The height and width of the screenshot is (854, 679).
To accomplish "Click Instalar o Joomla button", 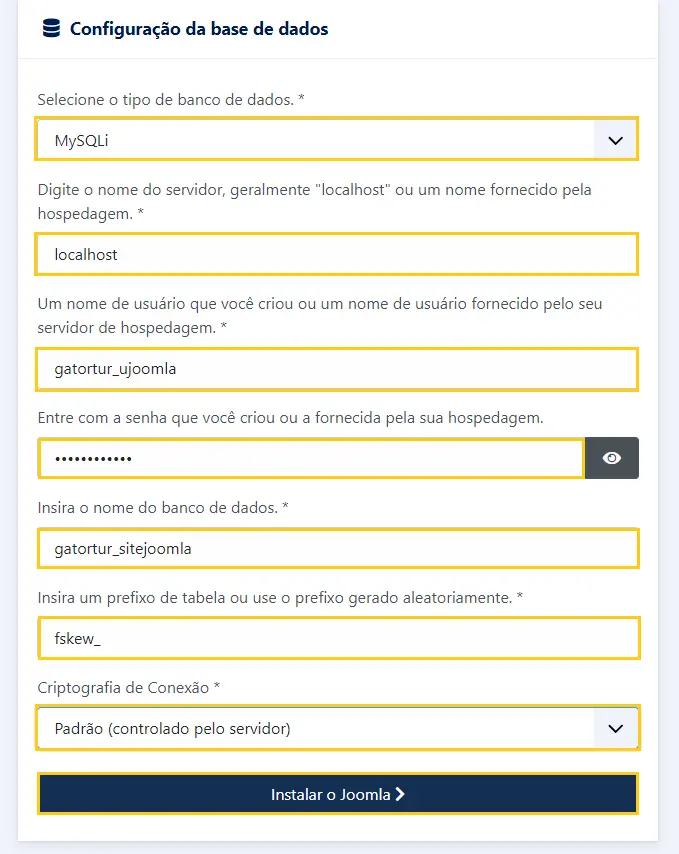I will tap(338, 794).
